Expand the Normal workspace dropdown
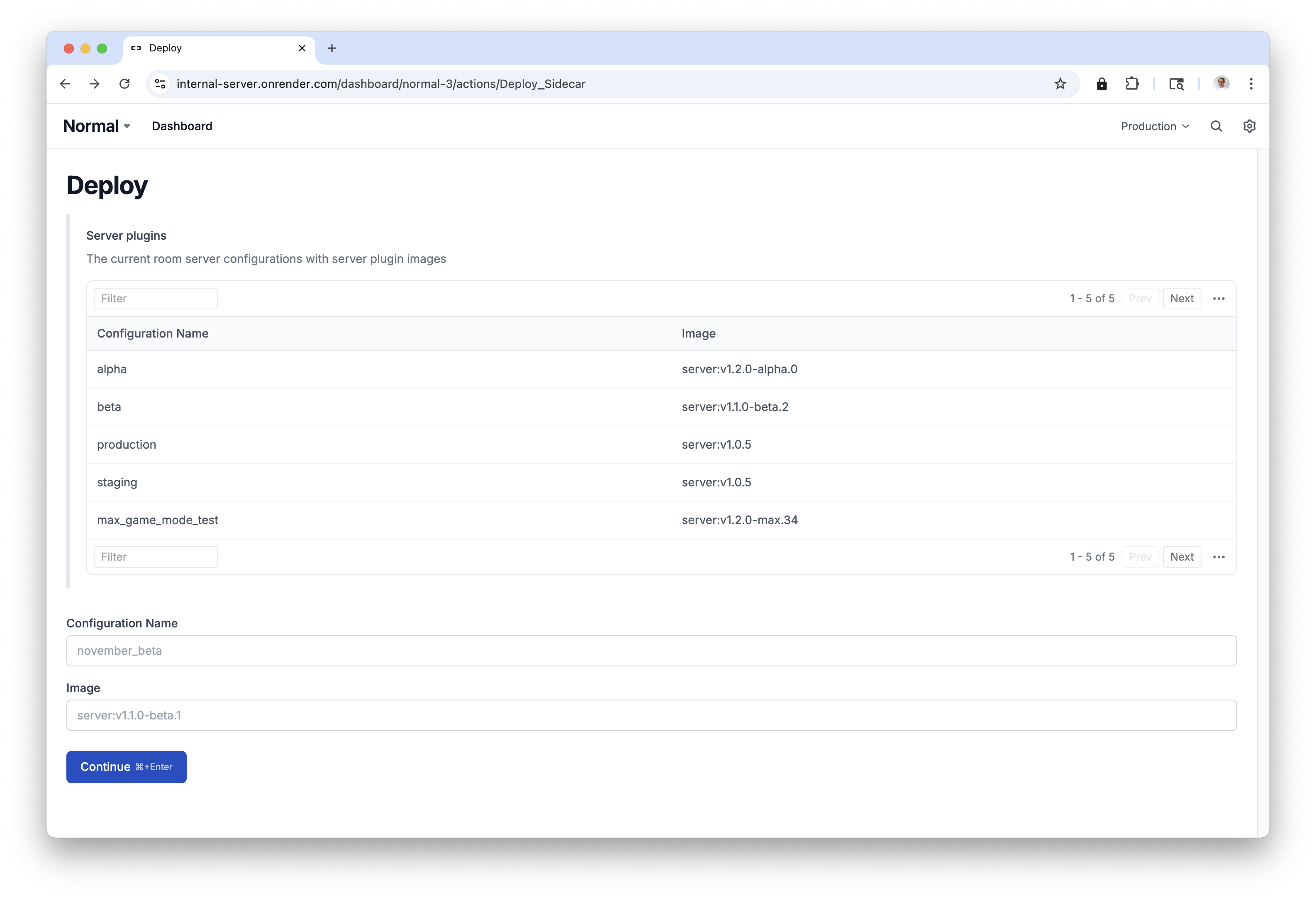 pos(97,126)
